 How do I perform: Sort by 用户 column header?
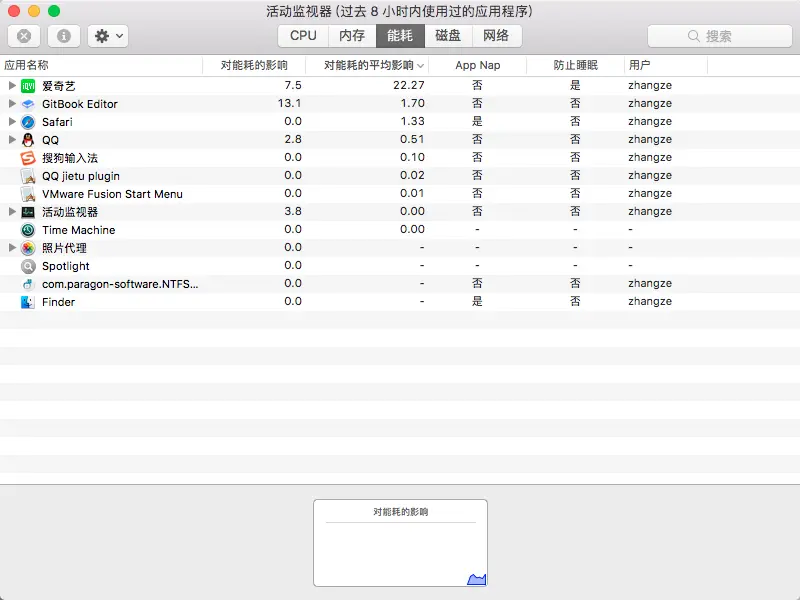point(666,65)
